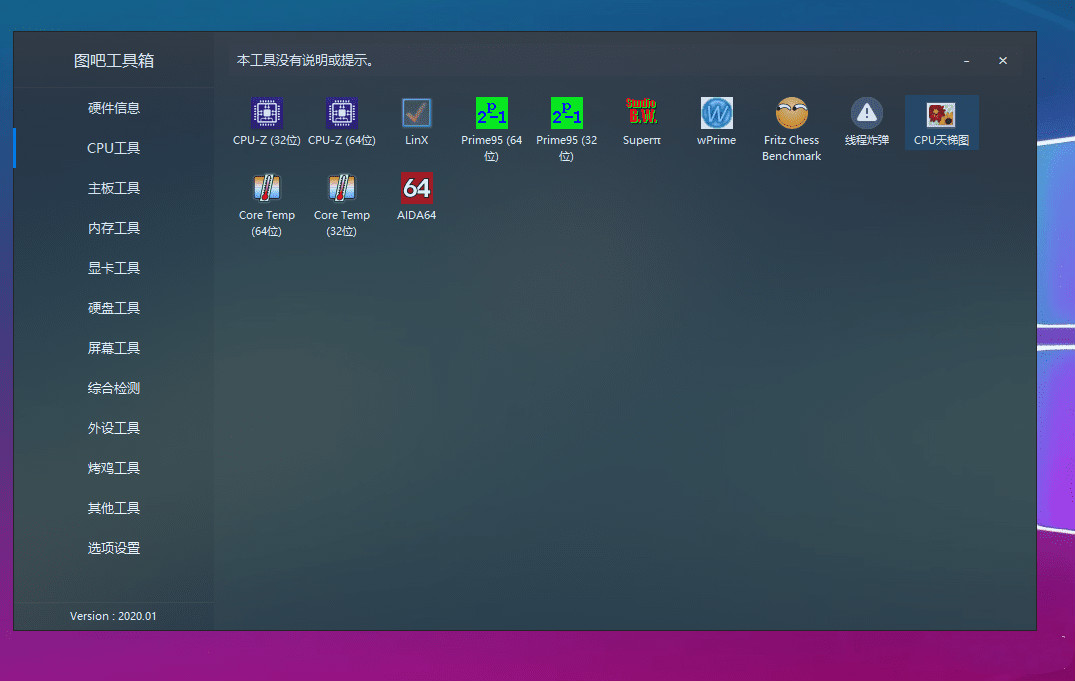This screenshot has width=1075, height=681.
Task: Switch to 其他工具 category
Action: pos(114,508)
